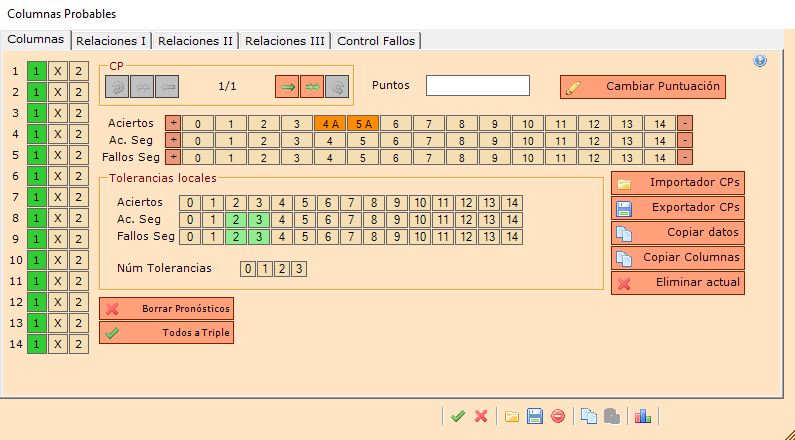Click minus button in Ac. Seg row
The height and width of the screenshot is (440, 795).
point(685,140)
